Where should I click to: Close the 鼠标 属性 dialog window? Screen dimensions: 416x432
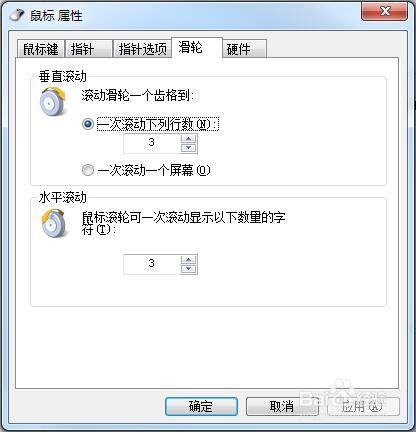click(385, 12)
